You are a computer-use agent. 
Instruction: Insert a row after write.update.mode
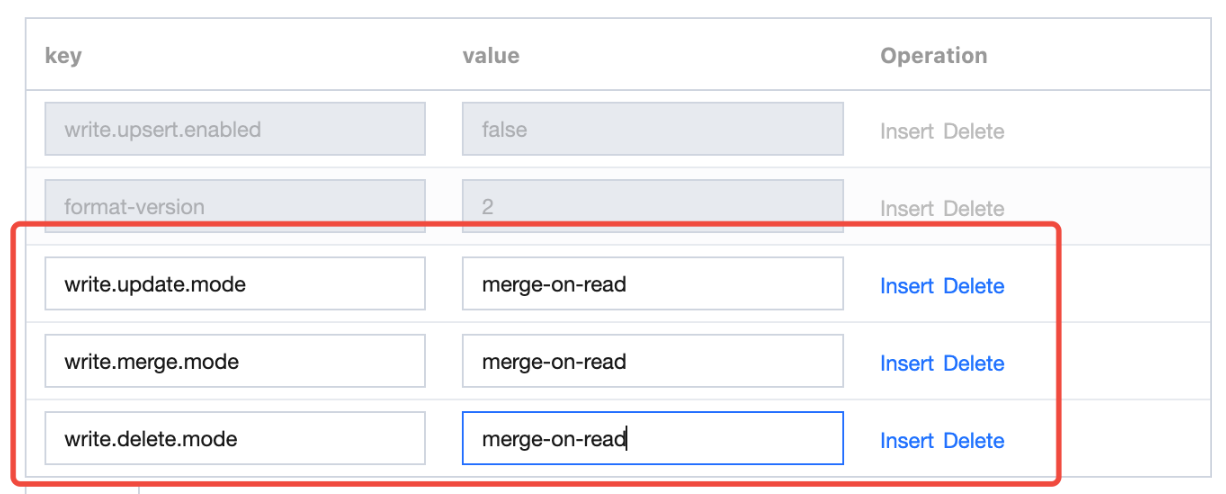coord(907,286)
